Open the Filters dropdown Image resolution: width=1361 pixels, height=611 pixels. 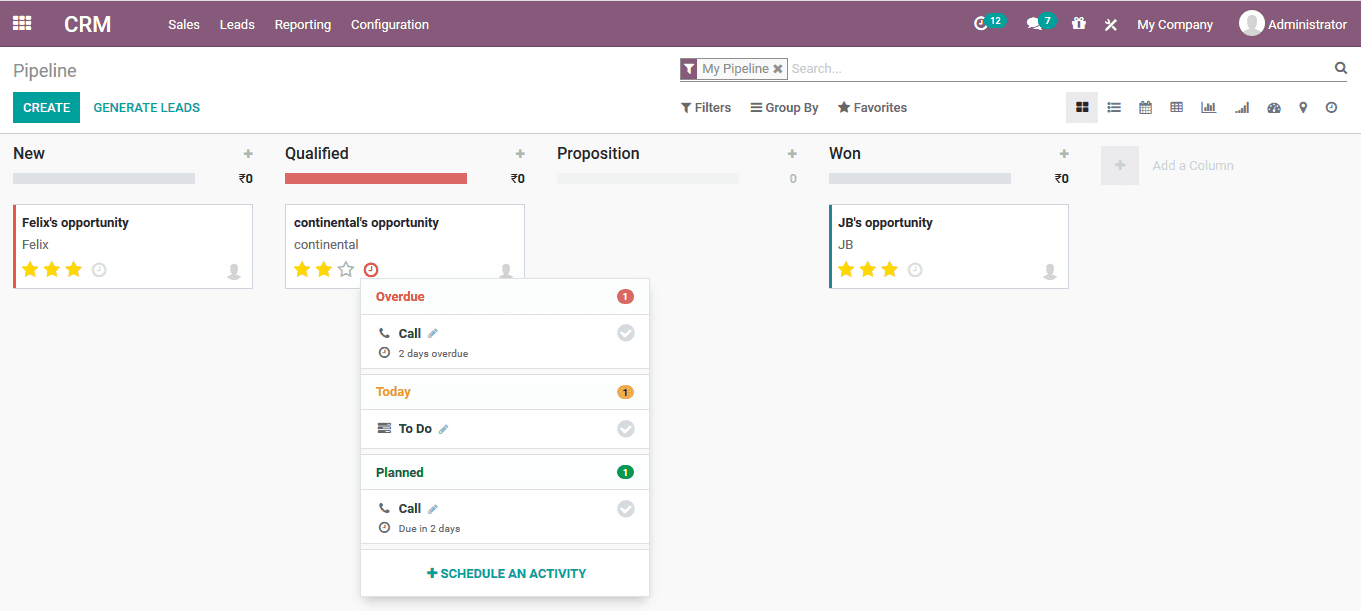705,107
